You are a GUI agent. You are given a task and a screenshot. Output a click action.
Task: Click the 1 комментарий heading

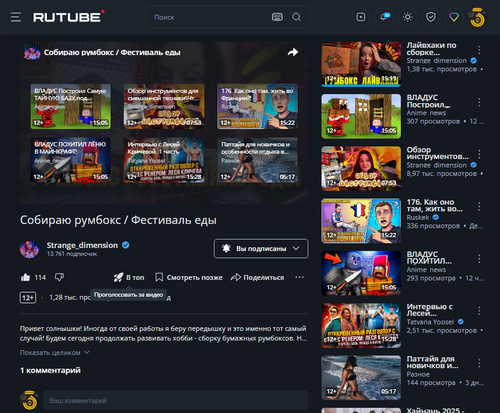[50, 370]
